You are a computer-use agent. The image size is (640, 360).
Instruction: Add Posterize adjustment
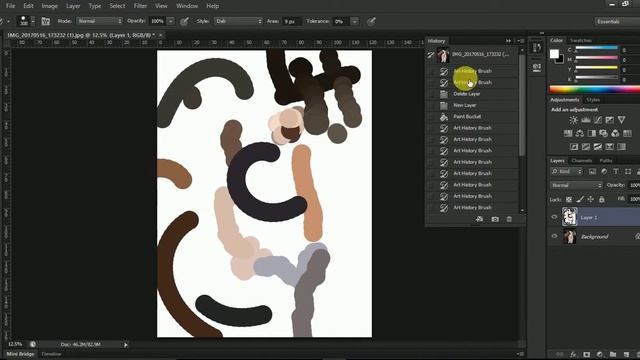(586, 147)
